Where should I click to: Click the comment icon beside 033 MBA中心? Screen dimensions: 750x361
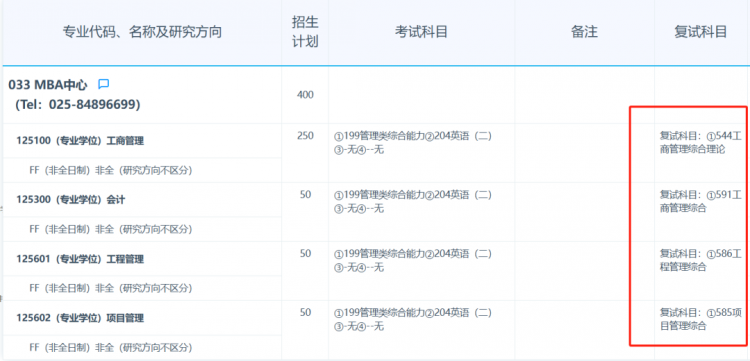[103, 85]
